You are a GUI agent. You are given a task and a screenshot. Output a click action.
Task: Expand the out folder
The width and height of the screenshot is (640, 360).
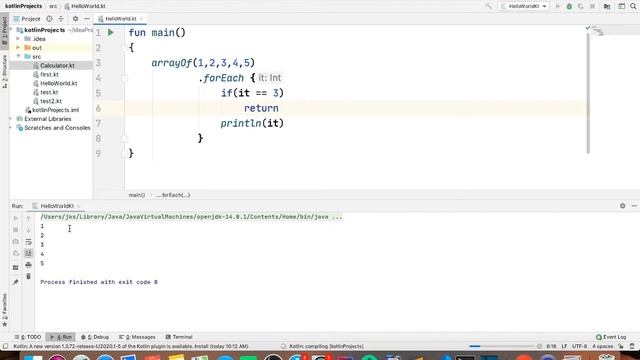pyautogui.click(x=18, y=48)
